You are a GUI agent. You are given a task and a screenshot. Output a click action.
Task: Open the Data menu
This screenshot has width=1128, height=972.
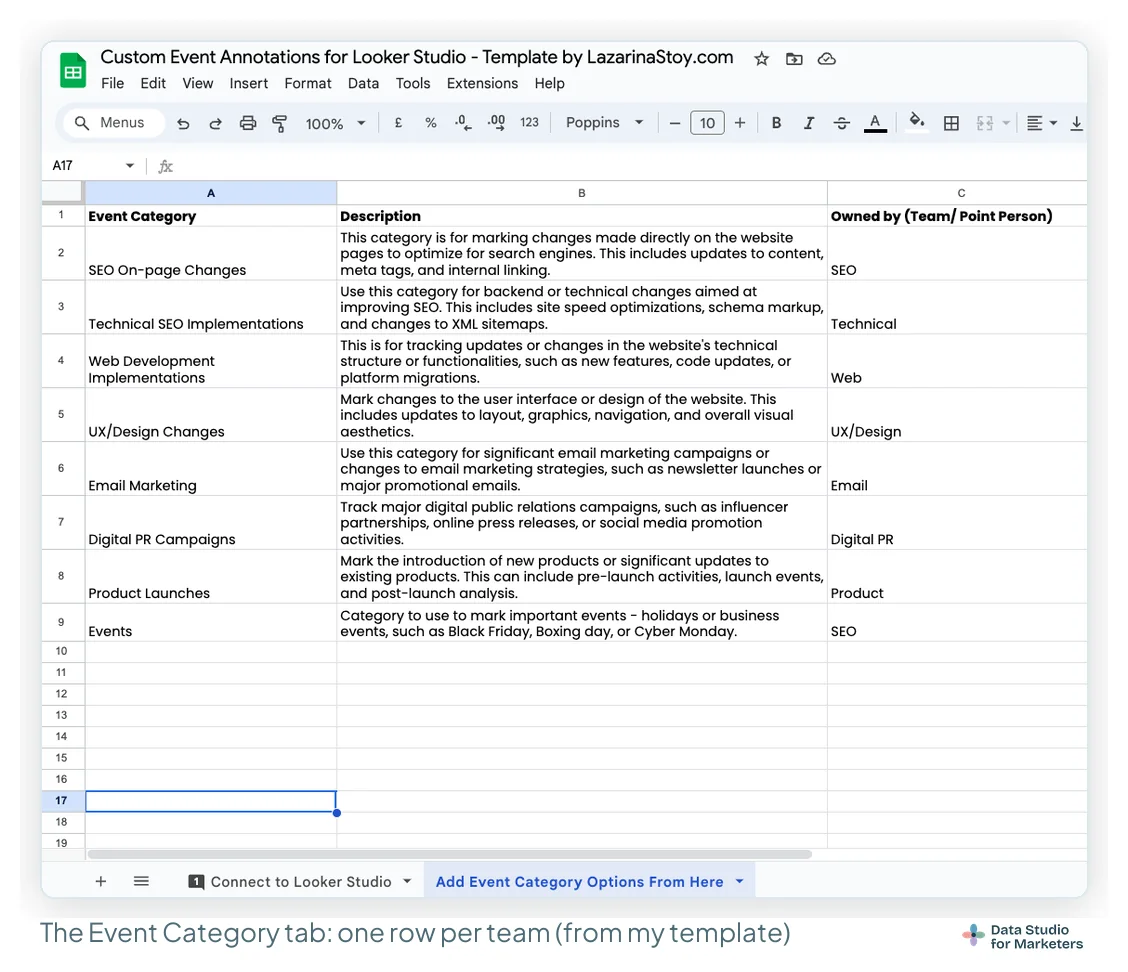363,83
